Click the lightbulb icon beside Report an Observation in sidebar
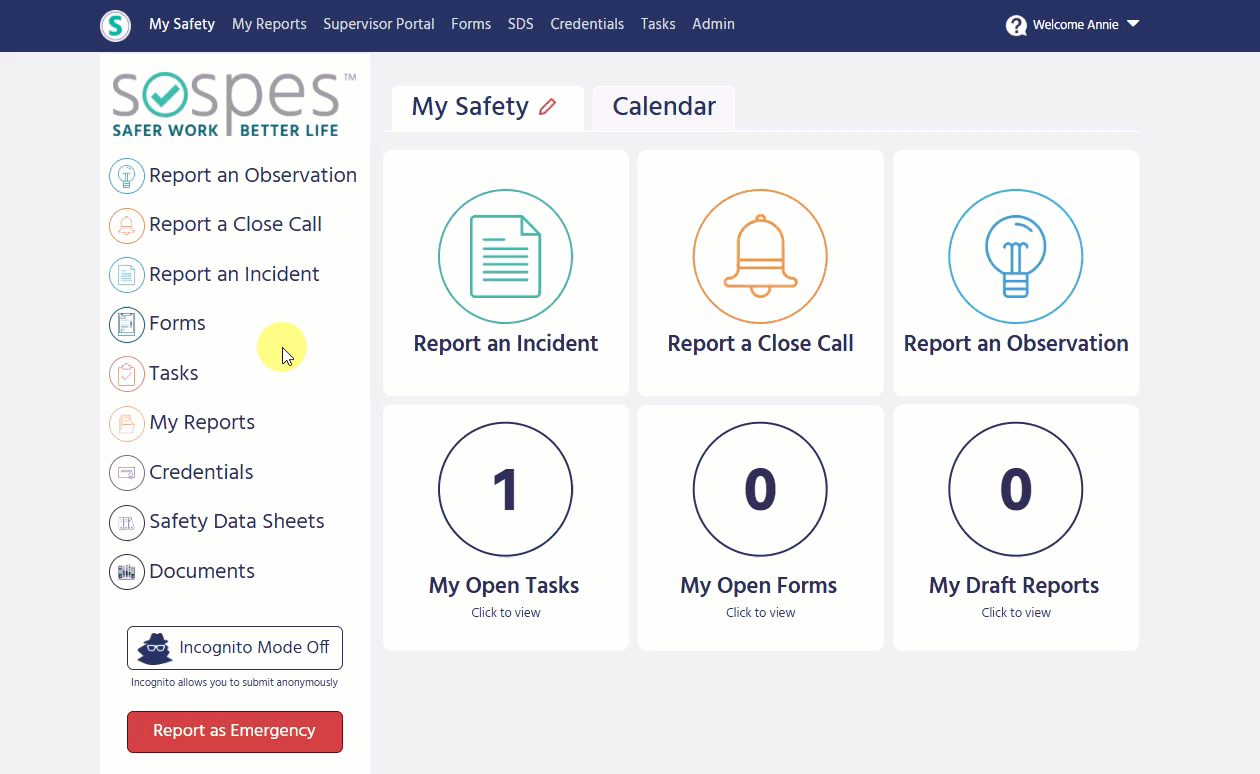Image resolution: width=1260 pixels, height=774 pixels. coord(127,176)
